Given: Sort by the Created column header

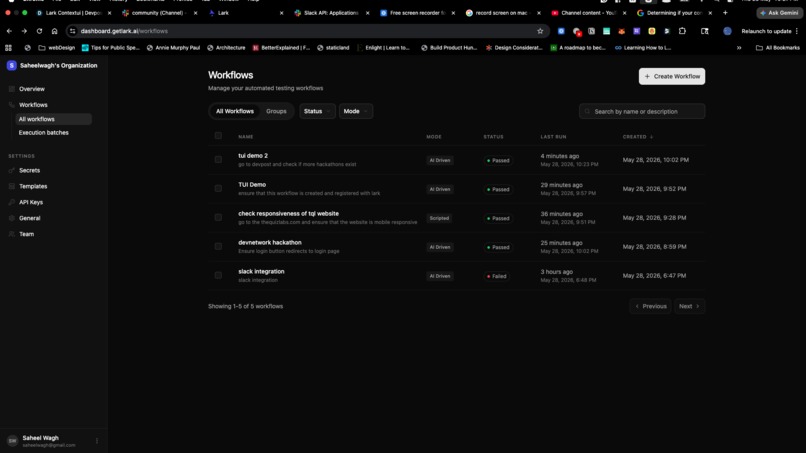Looking at the screenshot, I should [x=637, y=137].
